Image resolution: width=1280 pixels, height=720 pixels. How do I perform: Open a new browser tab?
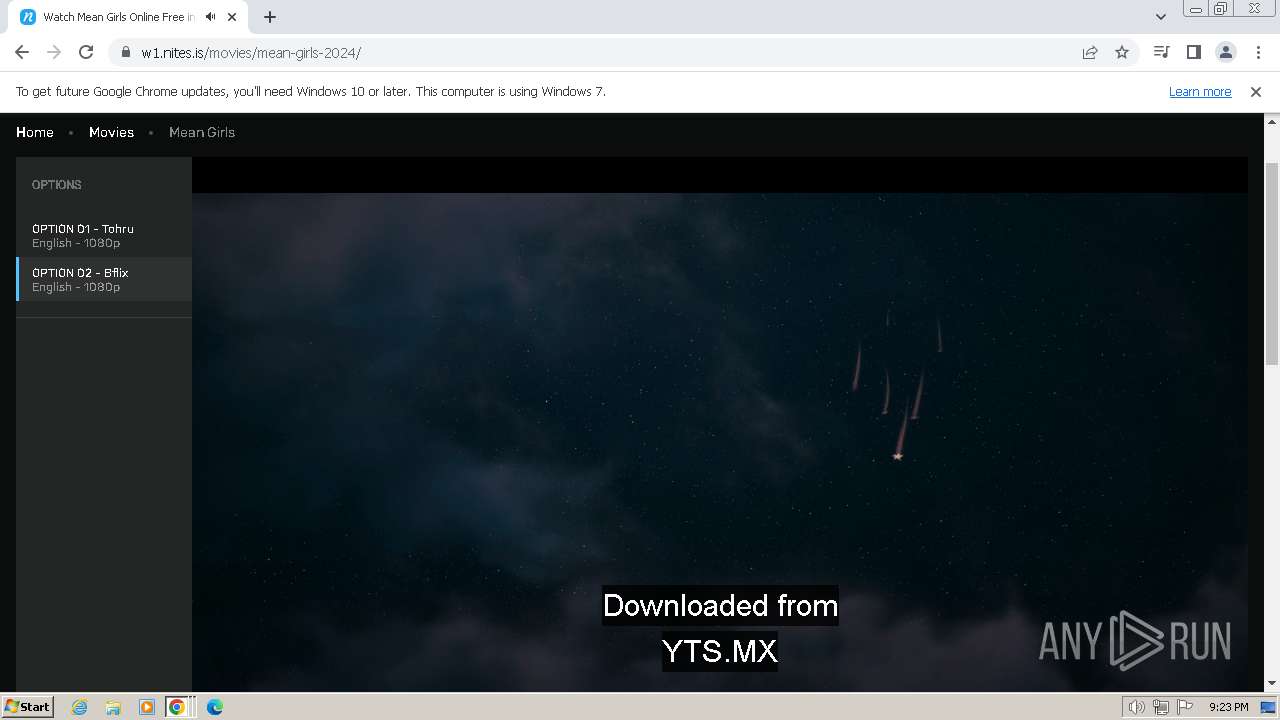[270, 17]
